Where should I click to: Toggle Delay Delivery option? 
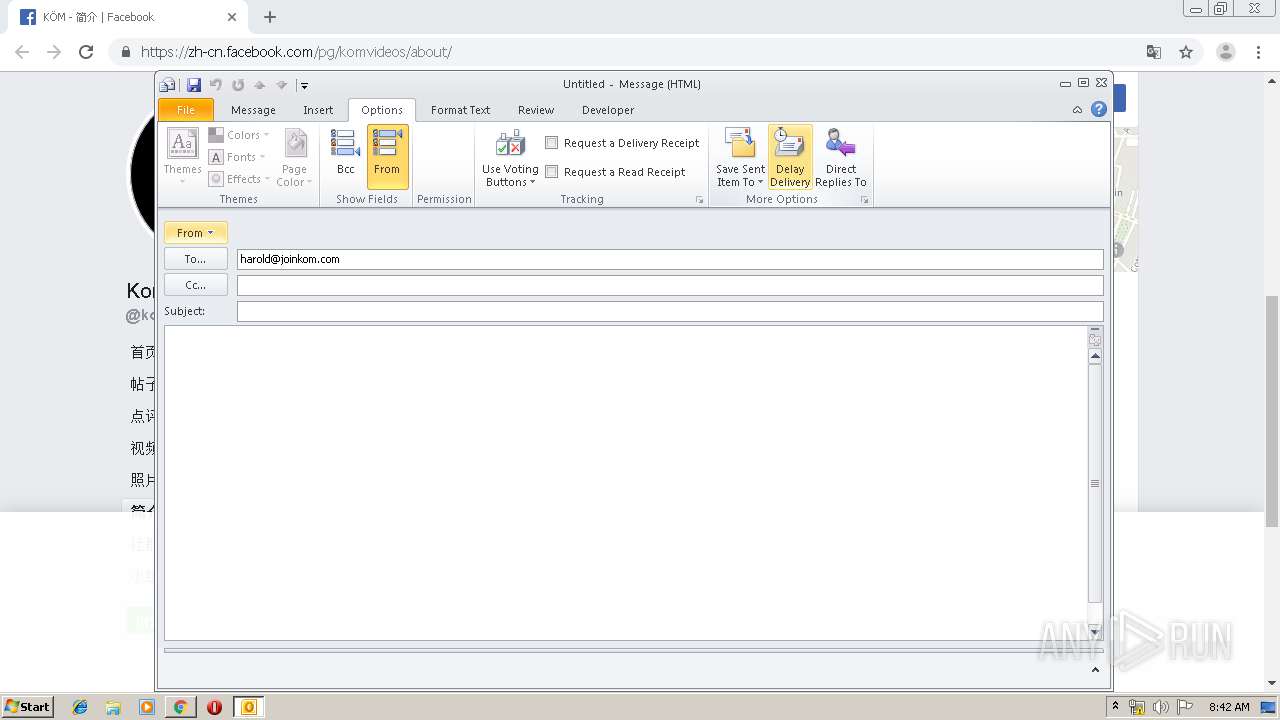point(790,157)
